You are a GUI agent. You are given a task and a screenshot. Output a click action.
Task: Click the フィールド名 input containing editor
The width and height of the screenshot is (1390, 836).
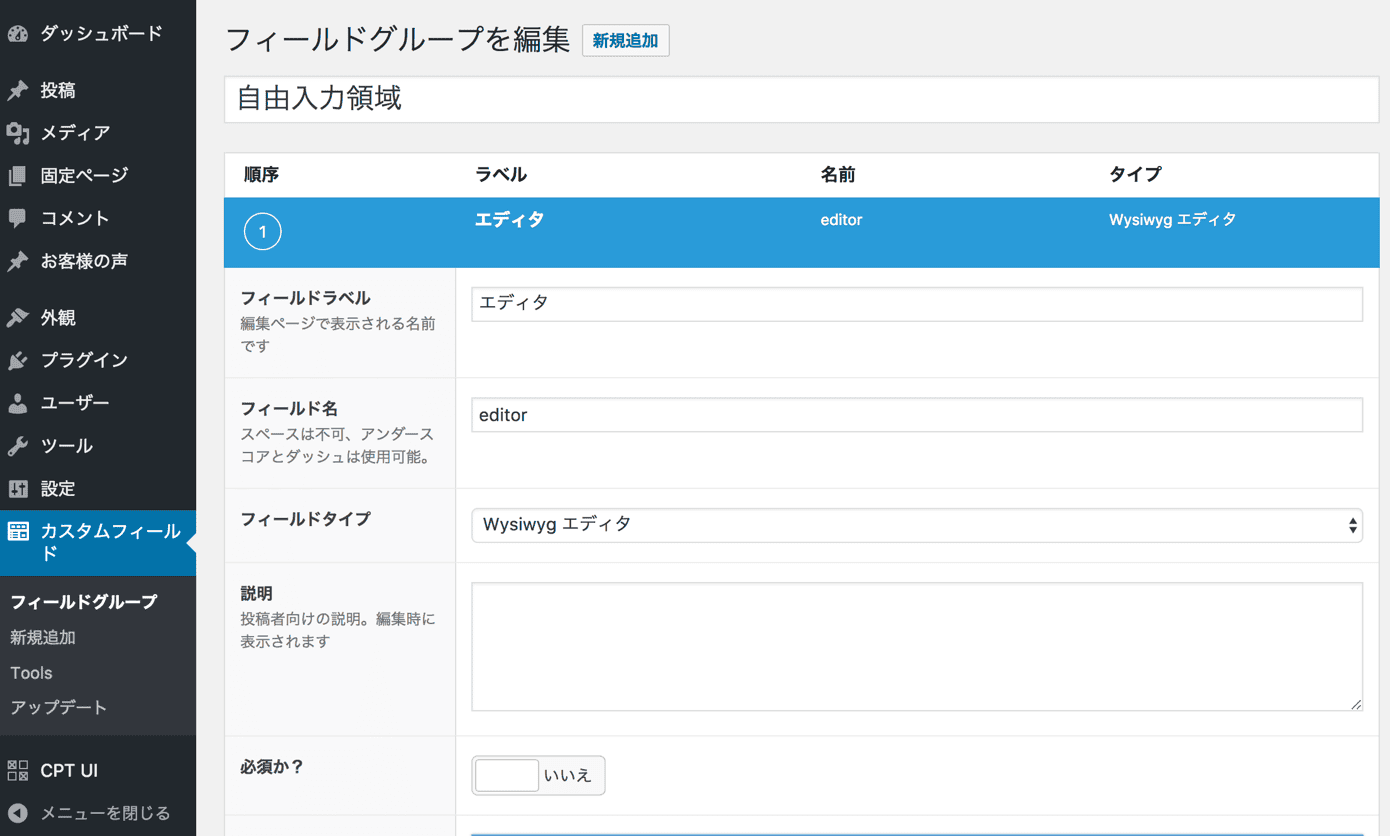point(917,415)
